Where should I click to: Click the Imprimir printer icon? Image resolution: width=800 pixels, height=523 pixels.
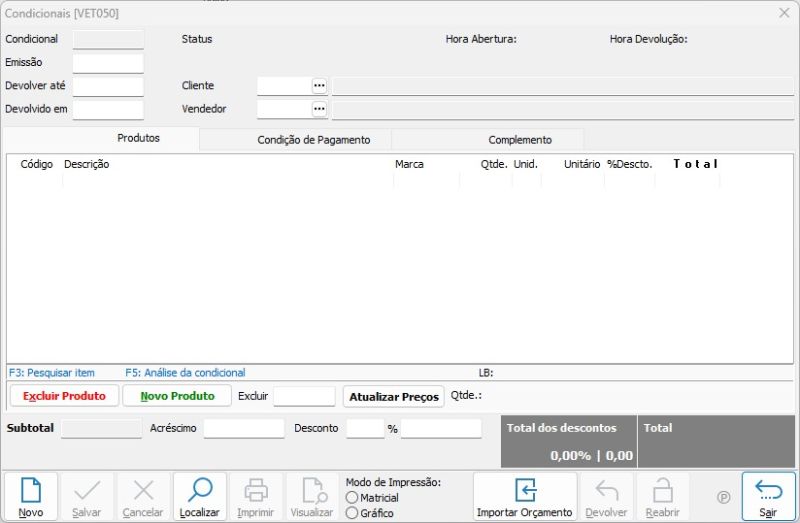[x=256, y=490]
